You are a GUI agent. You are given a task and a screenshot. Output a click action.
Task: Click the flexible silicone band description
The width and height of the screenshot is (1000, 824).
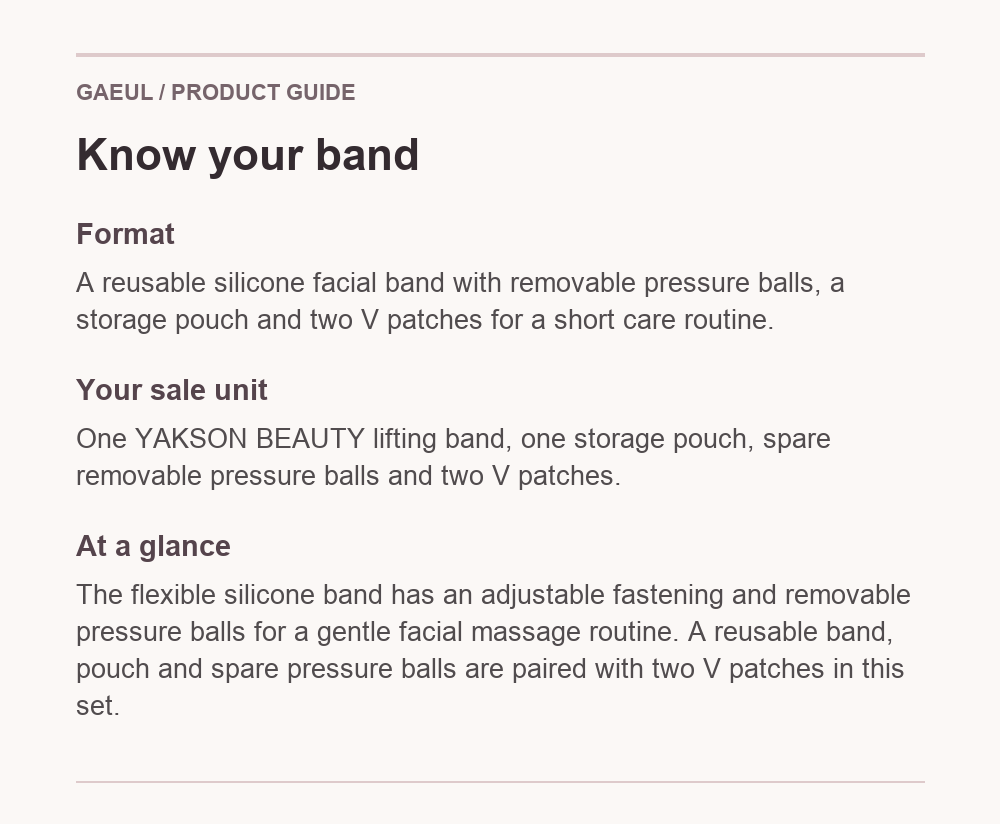pos(493,650)
